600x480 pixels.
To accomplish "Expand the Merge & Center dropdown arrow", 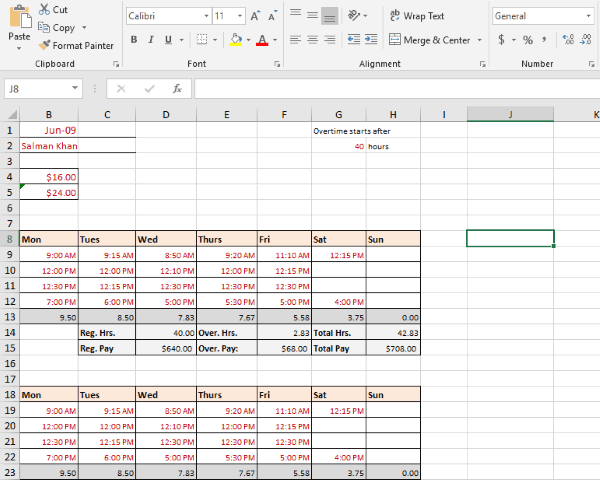I will 478,40.
